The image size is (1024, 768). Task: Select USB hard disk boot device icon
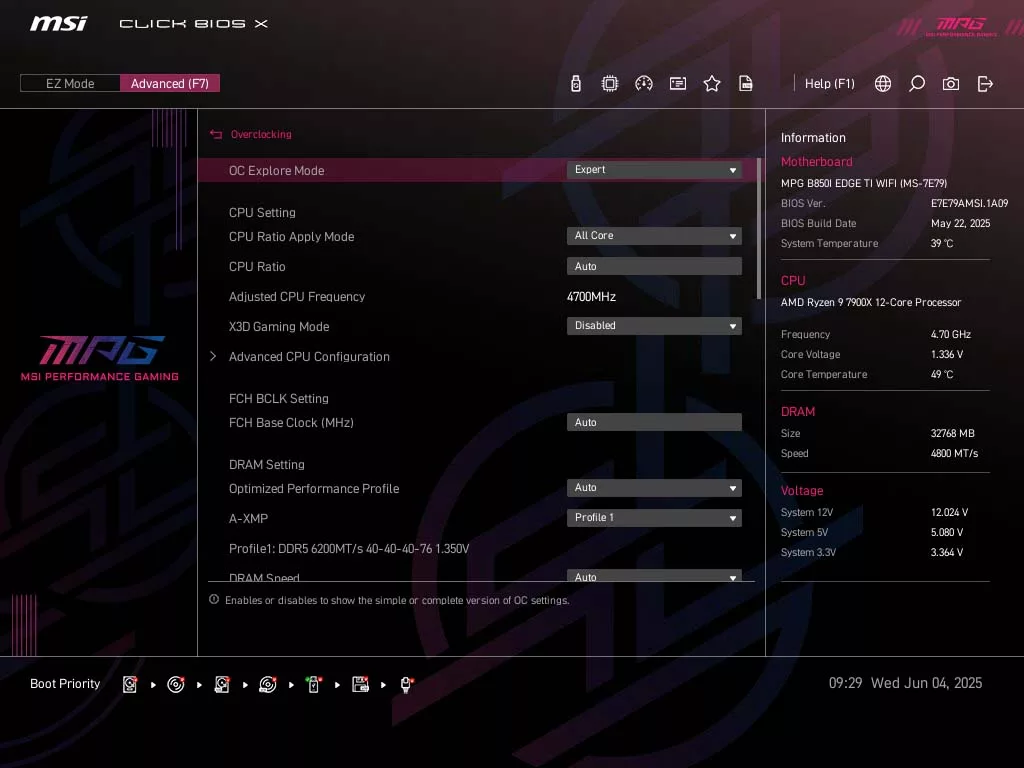(222, 684)
